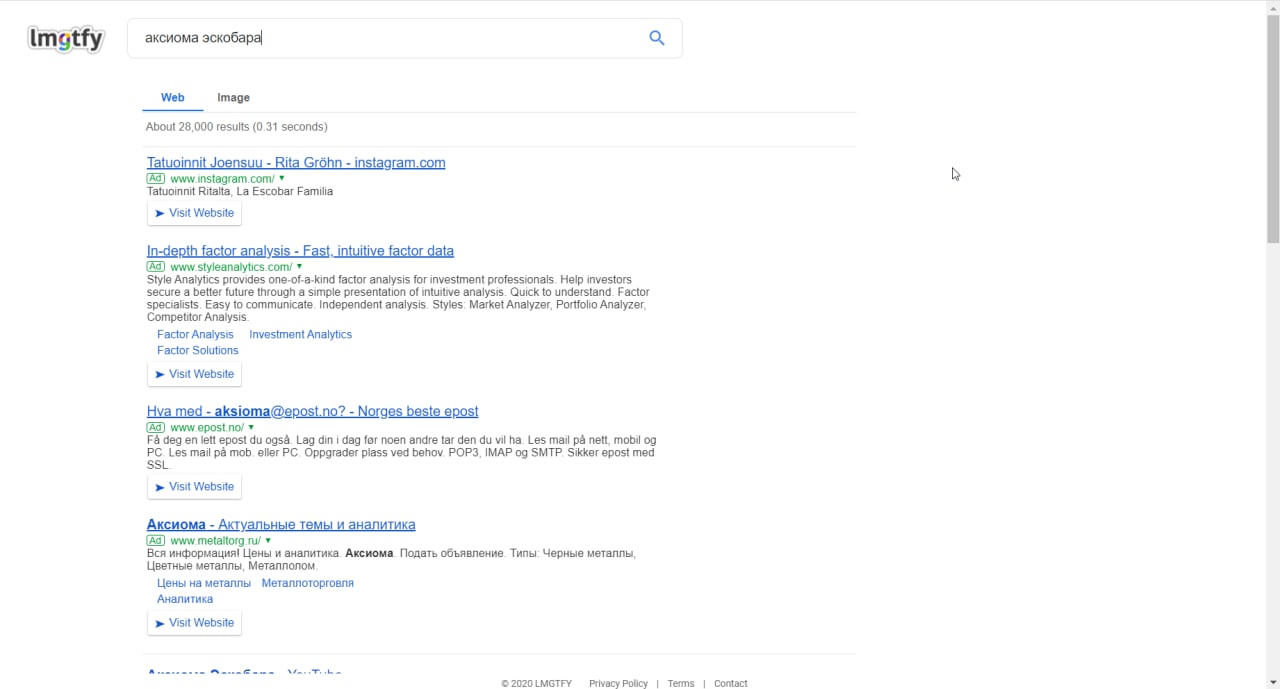The image size is (1280, 689).
Task: Click the www.styleanalytics.com green URL
Action: [231, 268]
